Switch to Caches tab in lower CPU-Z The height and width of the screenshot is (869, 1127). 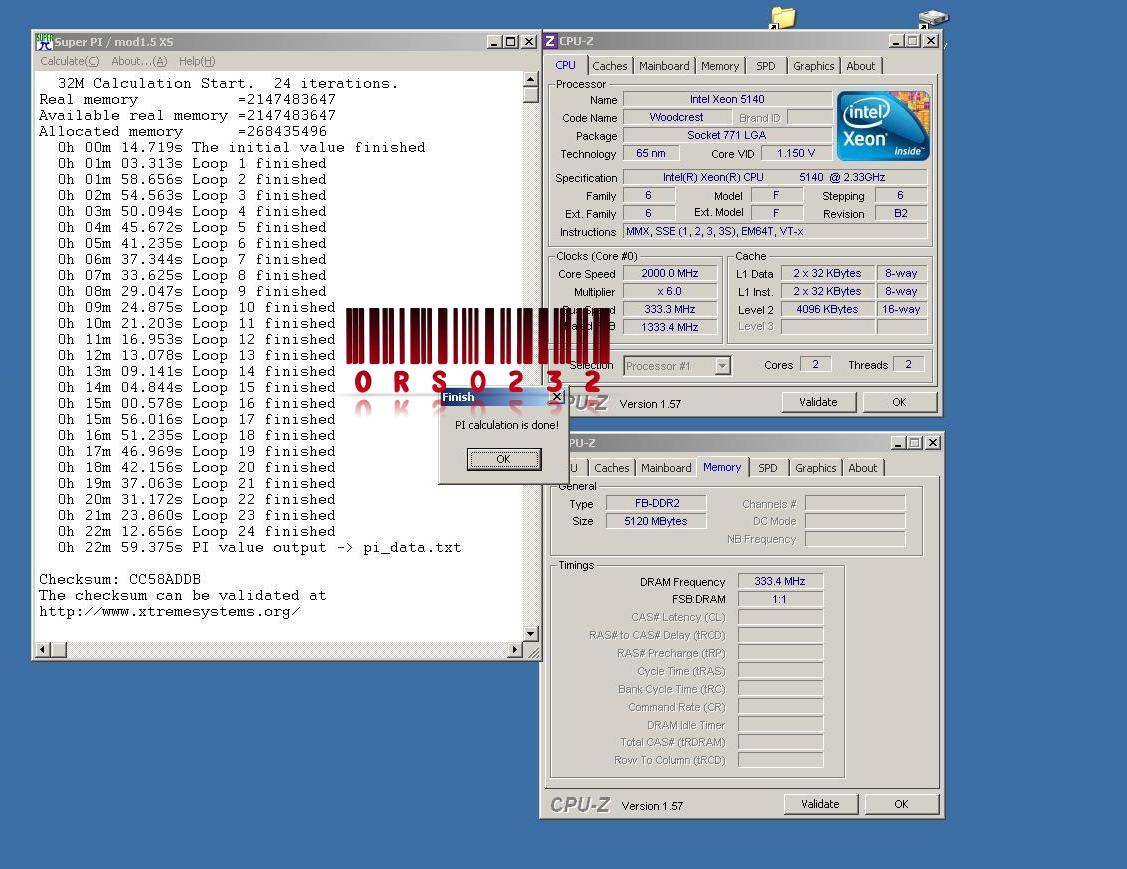[612, 468]
